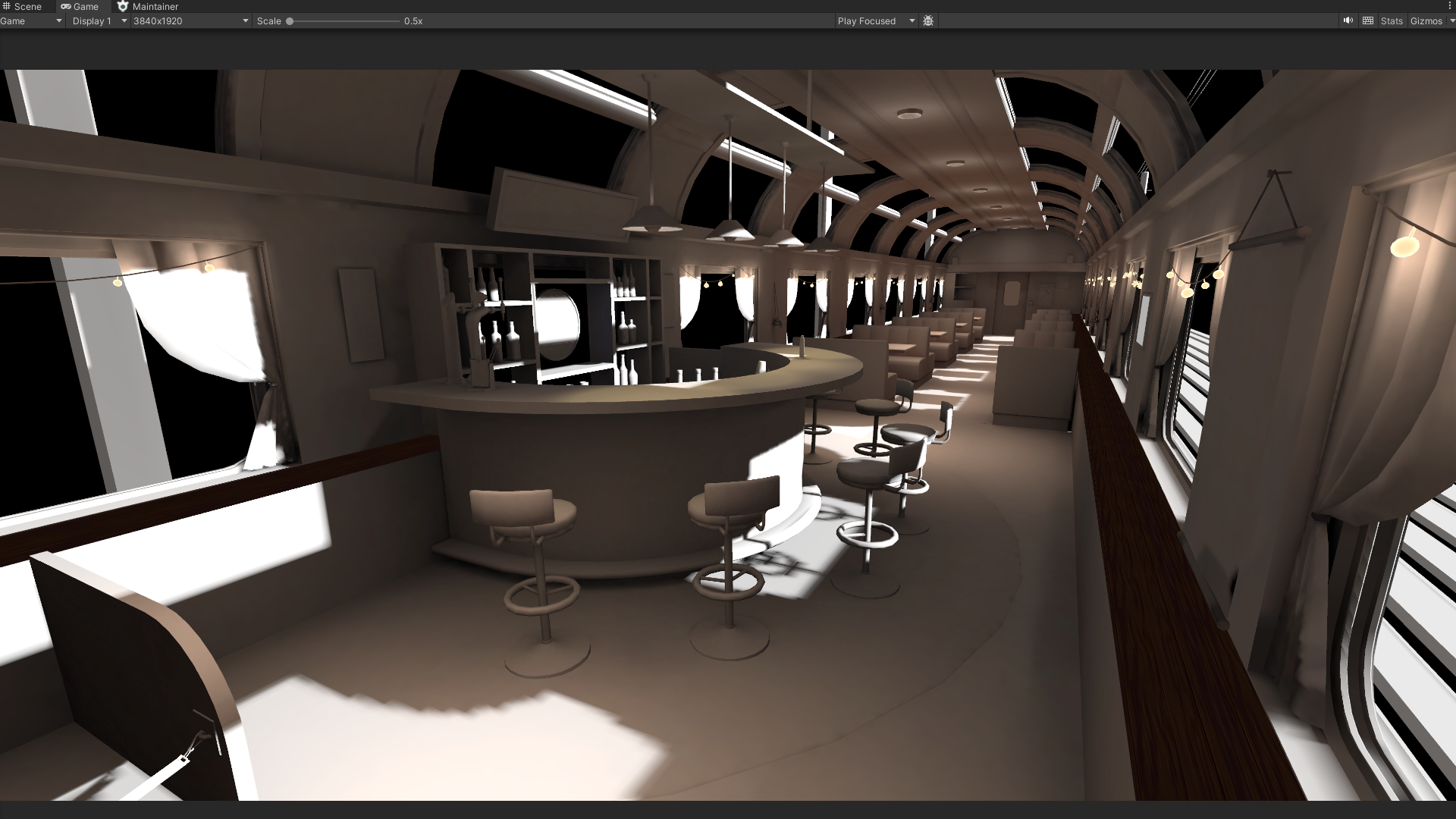The image size is (1456, 819).
Task: Toggle the Gizmos button
Action: point(1426,20)
